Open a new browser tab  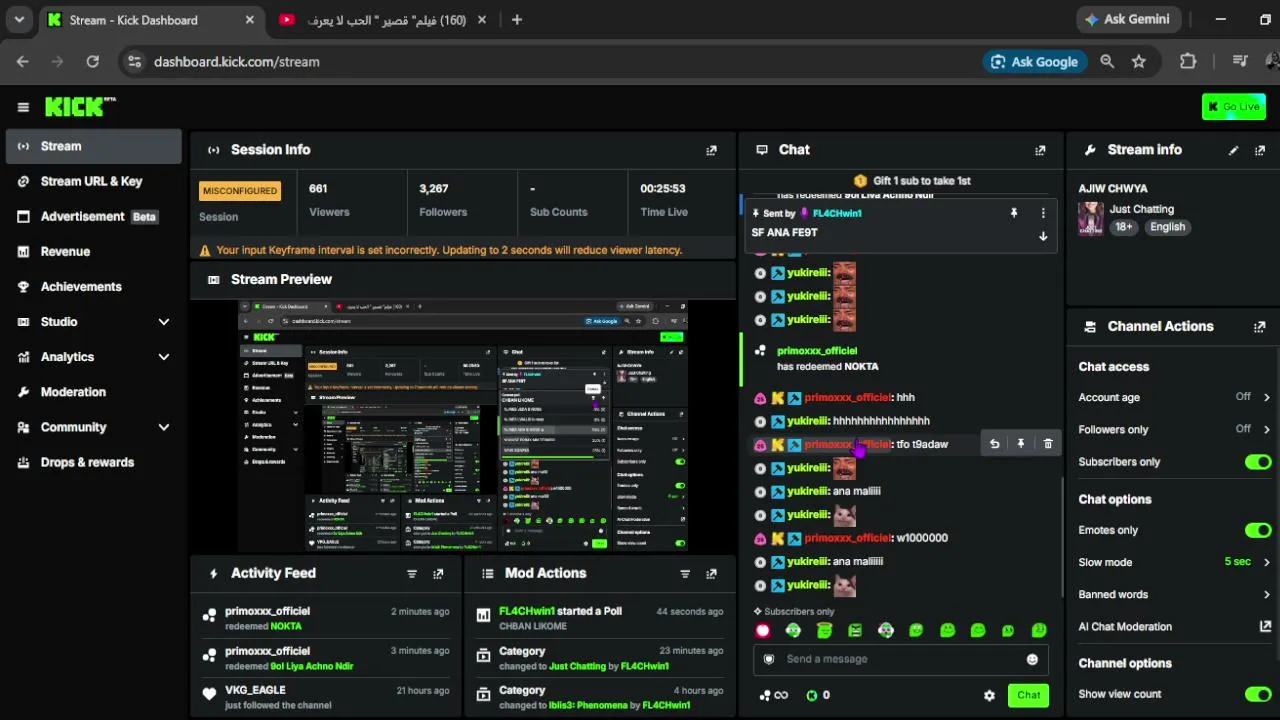[516, 20]
